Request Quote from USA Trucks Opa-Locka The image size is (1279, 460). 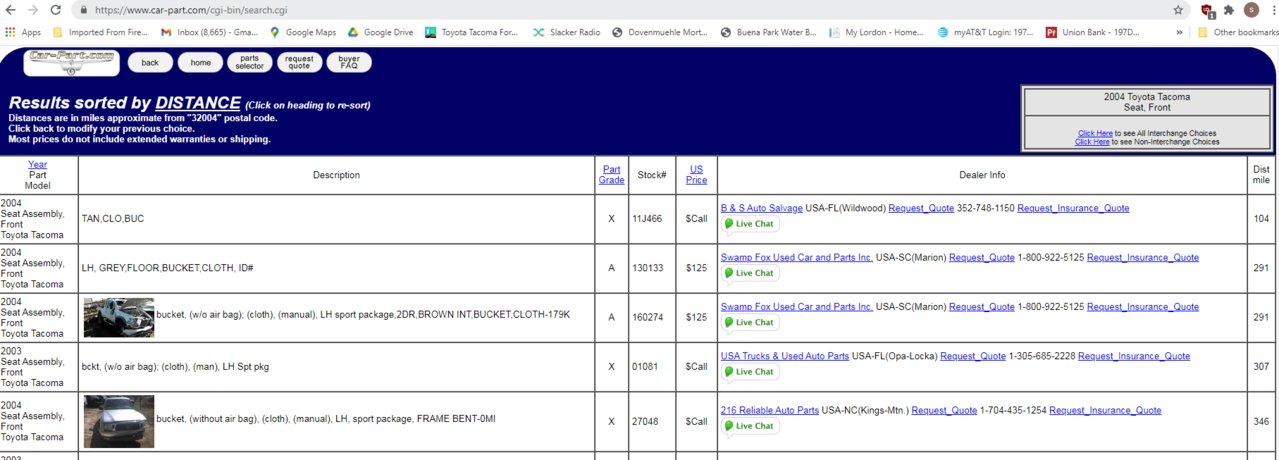click(973, 356)
